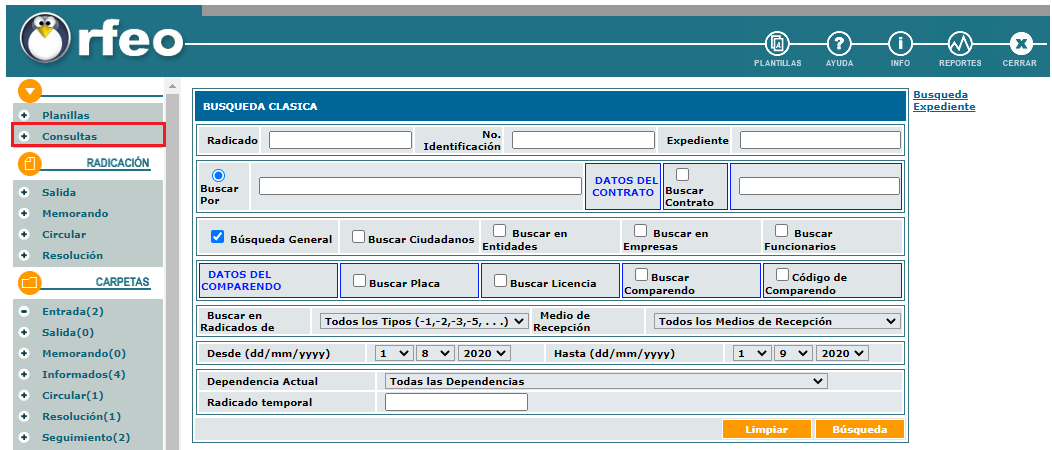
Task: Open Seguimiento(2) folder
Action: 86,437
